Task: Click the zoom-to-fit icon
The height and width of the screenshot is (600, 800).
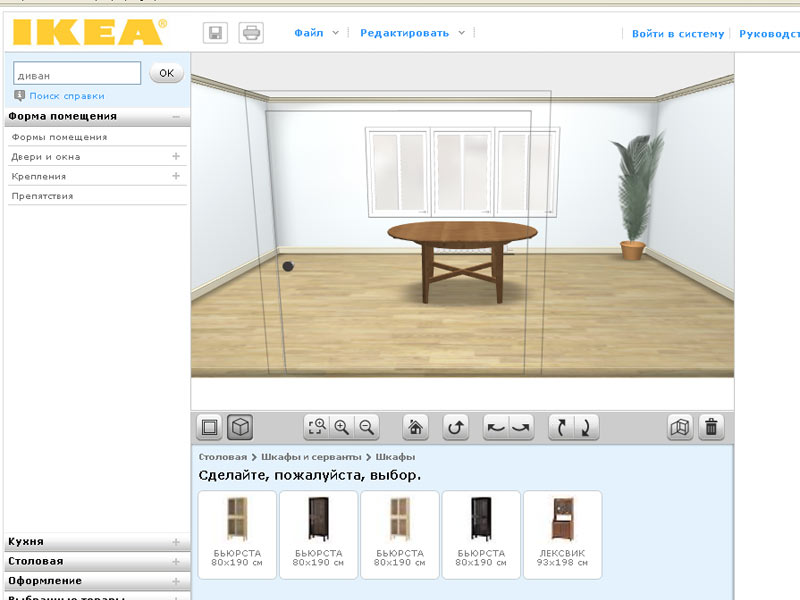Action: tap(317, 427)
